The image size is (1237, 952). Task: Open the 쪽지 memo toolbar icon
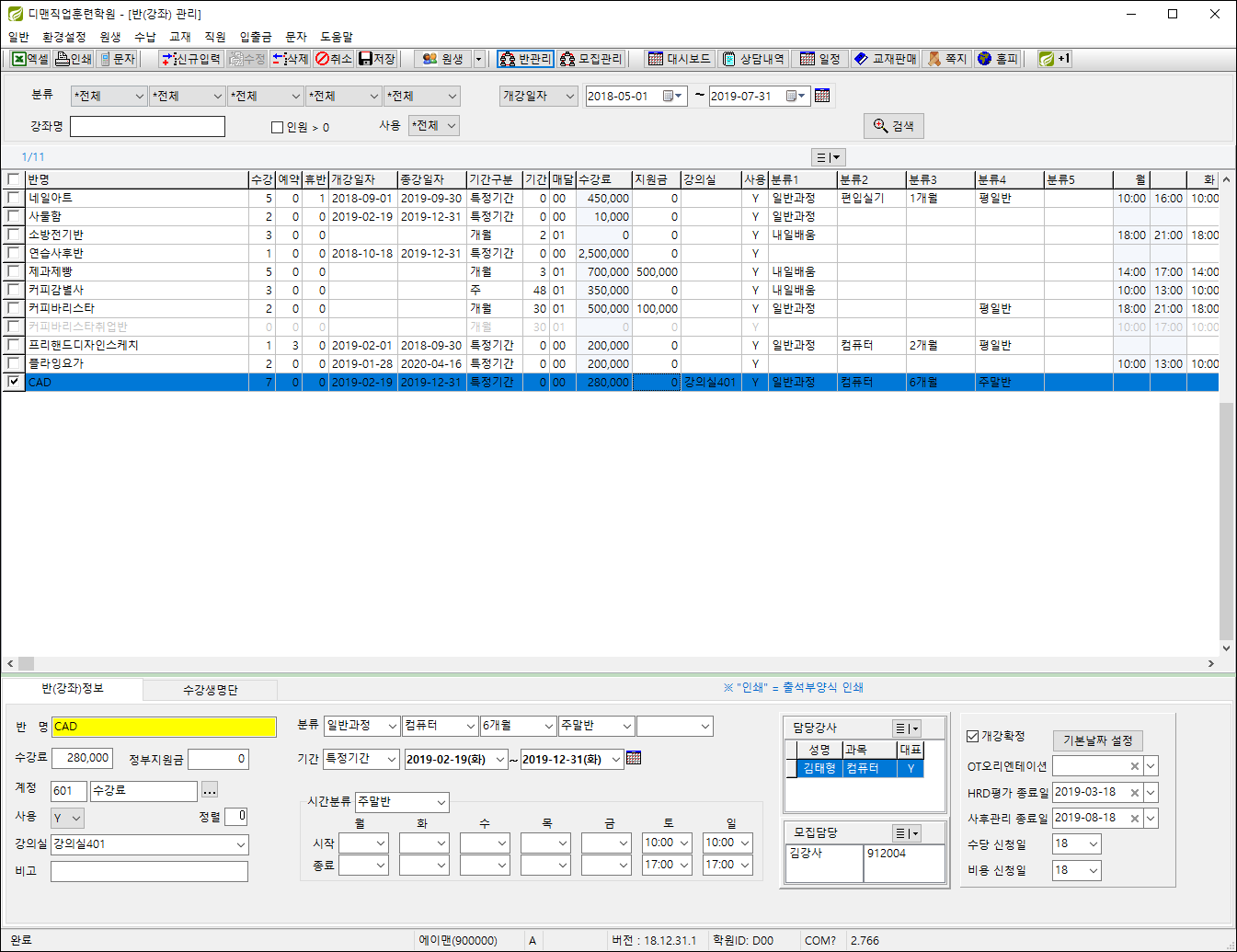[x=946, y=59]
